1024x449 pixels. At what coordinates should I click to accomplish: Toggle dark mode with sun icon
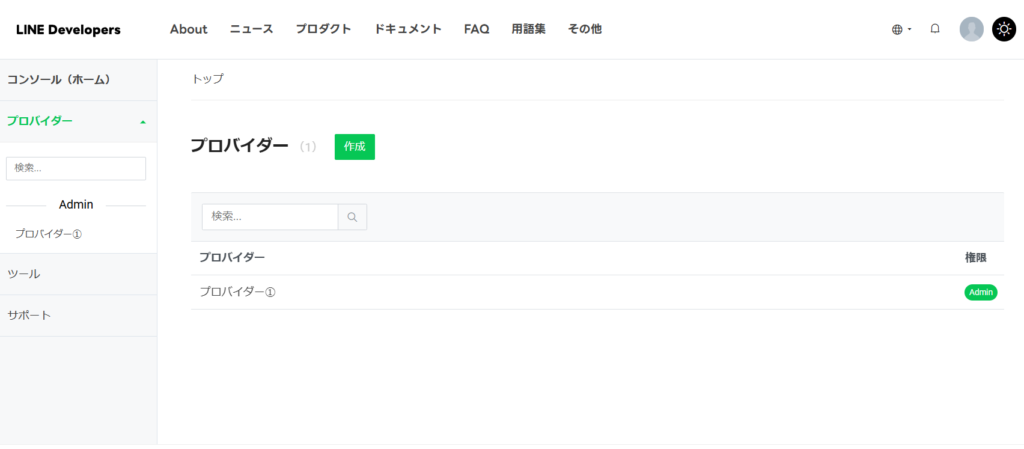(x=1003, y=29)
